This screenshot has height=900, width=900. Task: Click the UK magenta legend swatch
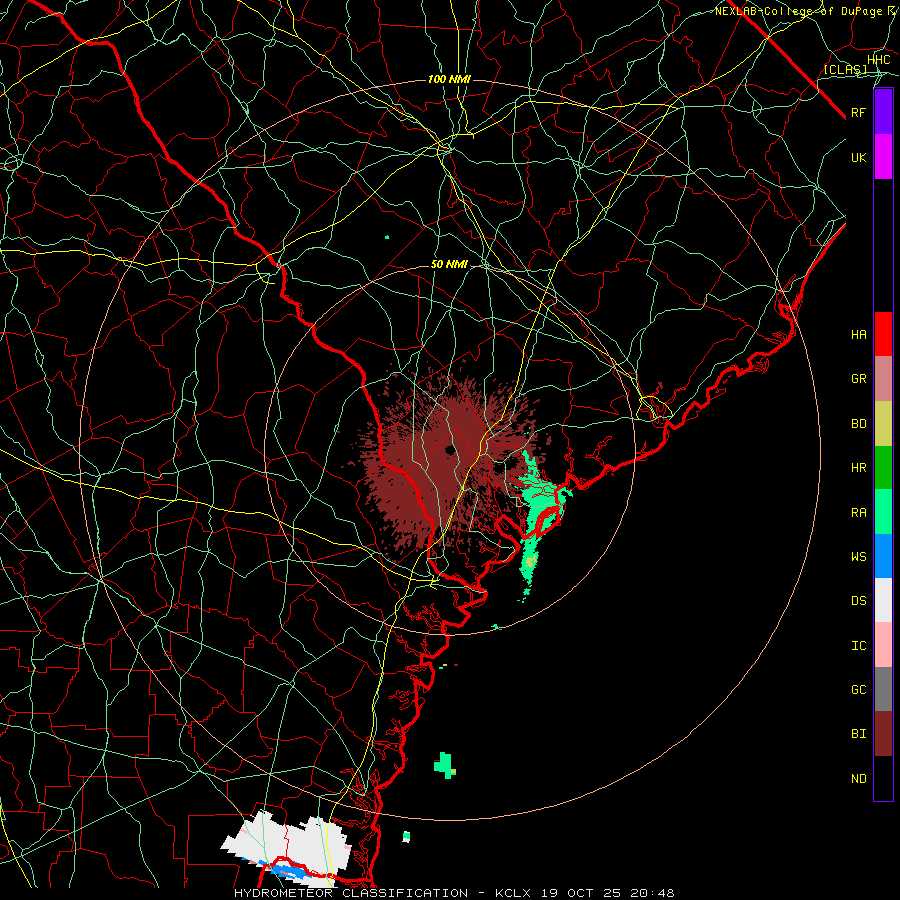pyautogui.click(x=883, y=157)
